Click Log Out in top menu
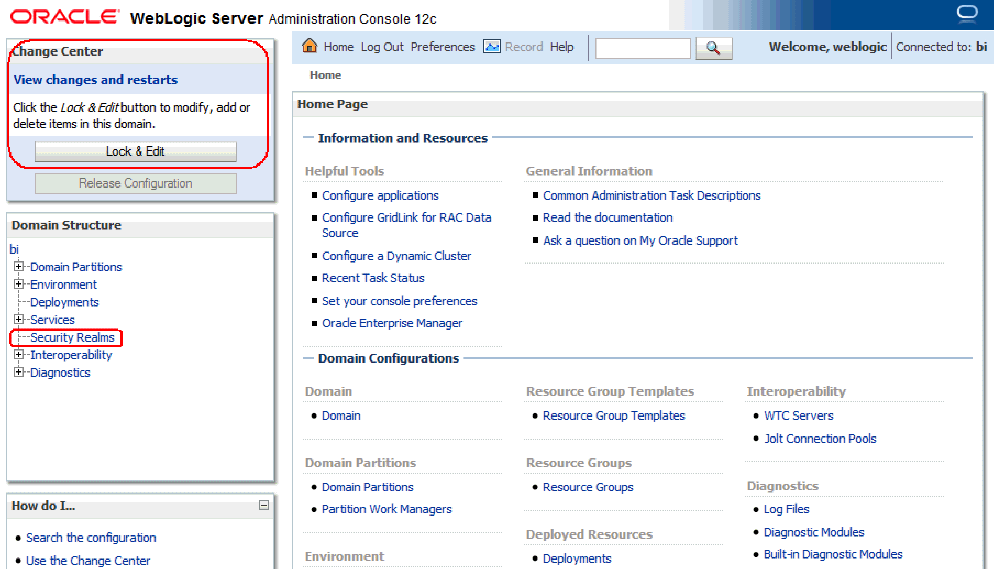 [x=382, y=47]
